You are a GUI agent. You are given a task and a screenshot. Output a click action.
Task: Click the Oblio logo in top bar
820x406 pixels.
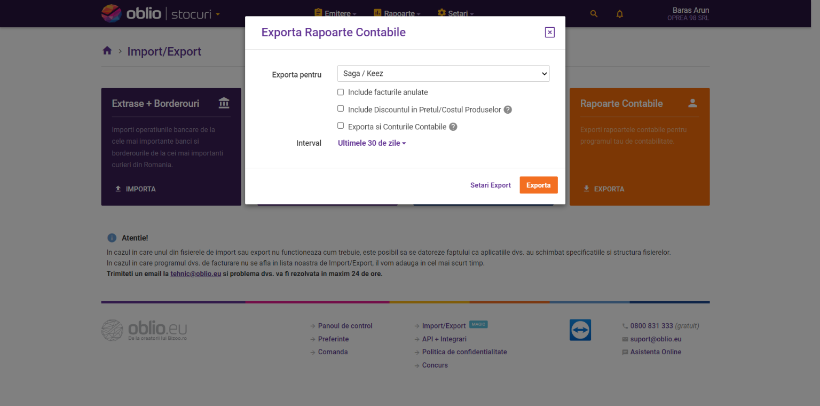[129, 14]
